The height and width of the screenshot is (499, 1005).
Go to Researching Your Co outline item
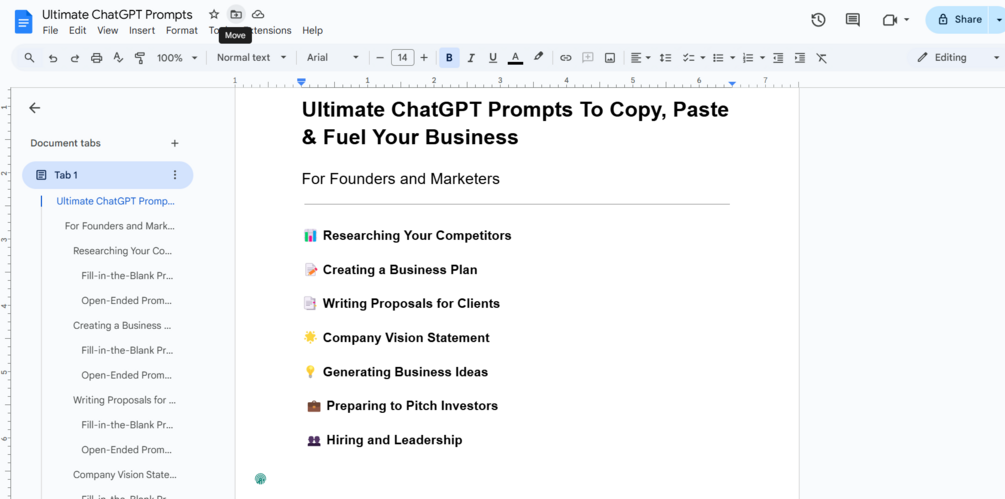click(122, 251)
